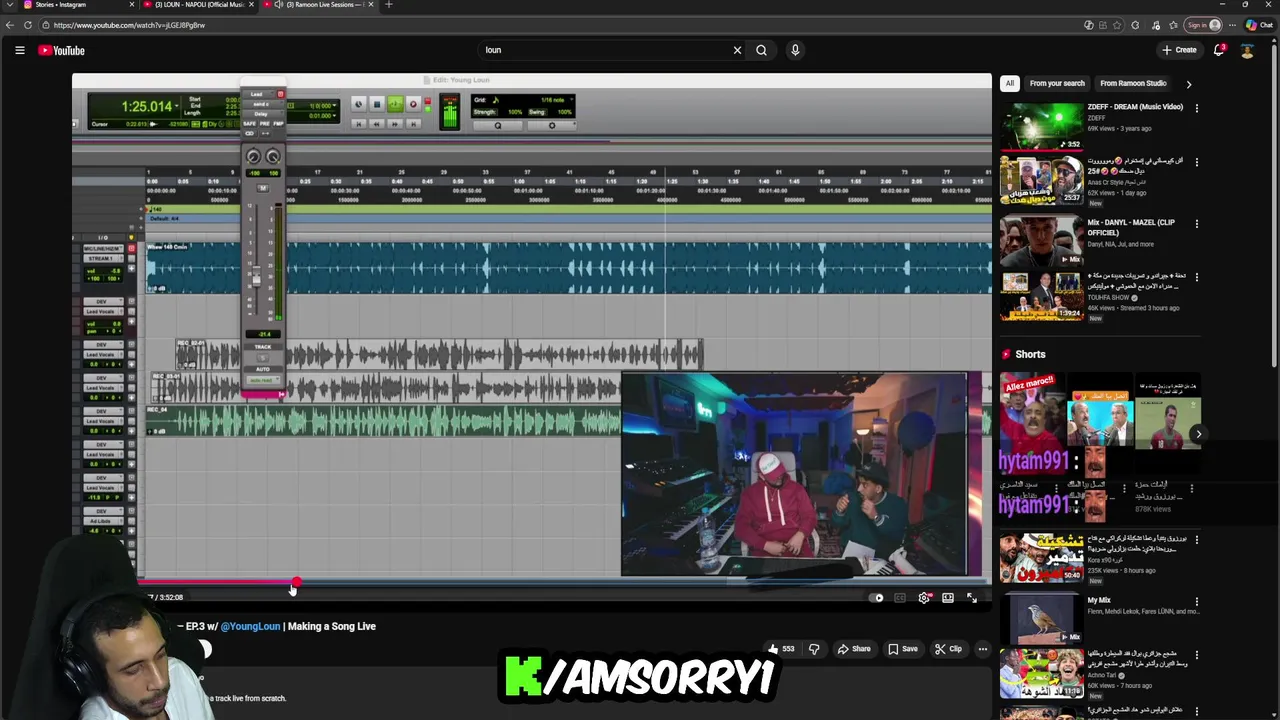Open options for Mix - DANYL - MAZEL
The image size is (1280, 720).
[1197, 224]
